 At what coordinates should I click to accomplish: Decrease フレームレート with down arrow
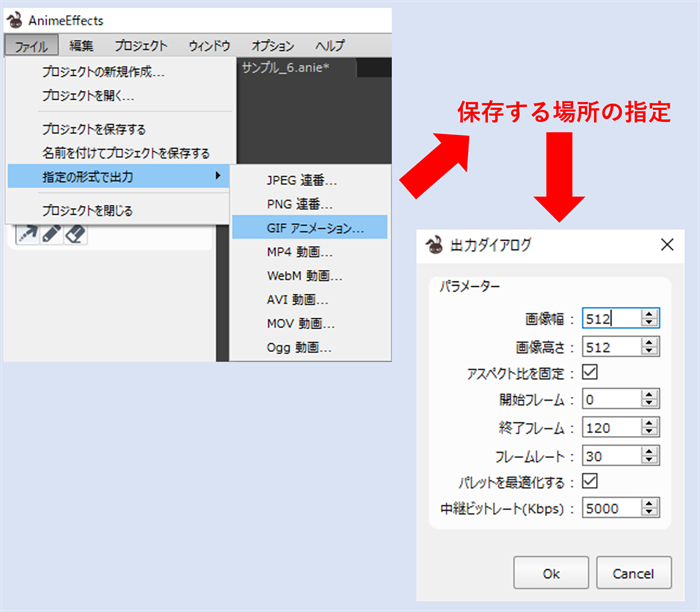tap(650, 460)
